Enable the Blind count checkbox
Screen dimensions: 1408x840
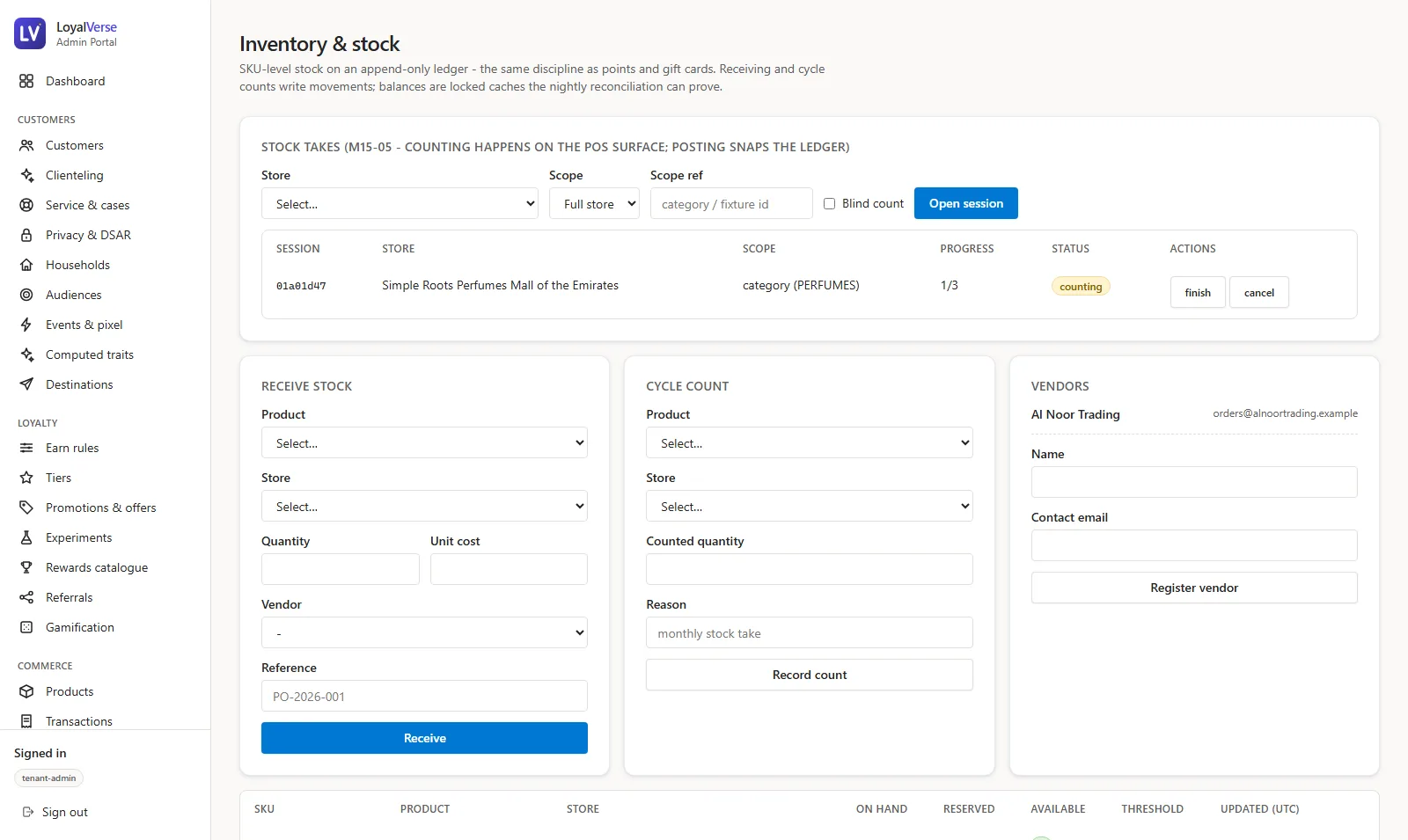coord(829,203)
